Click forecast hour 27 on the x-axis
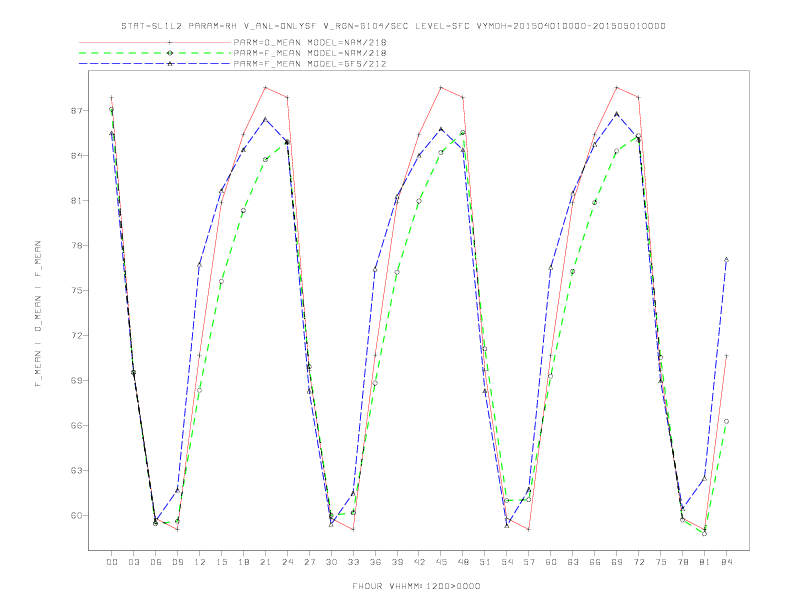The width and height of the screenshot is (792, 612). pos(309,562)
